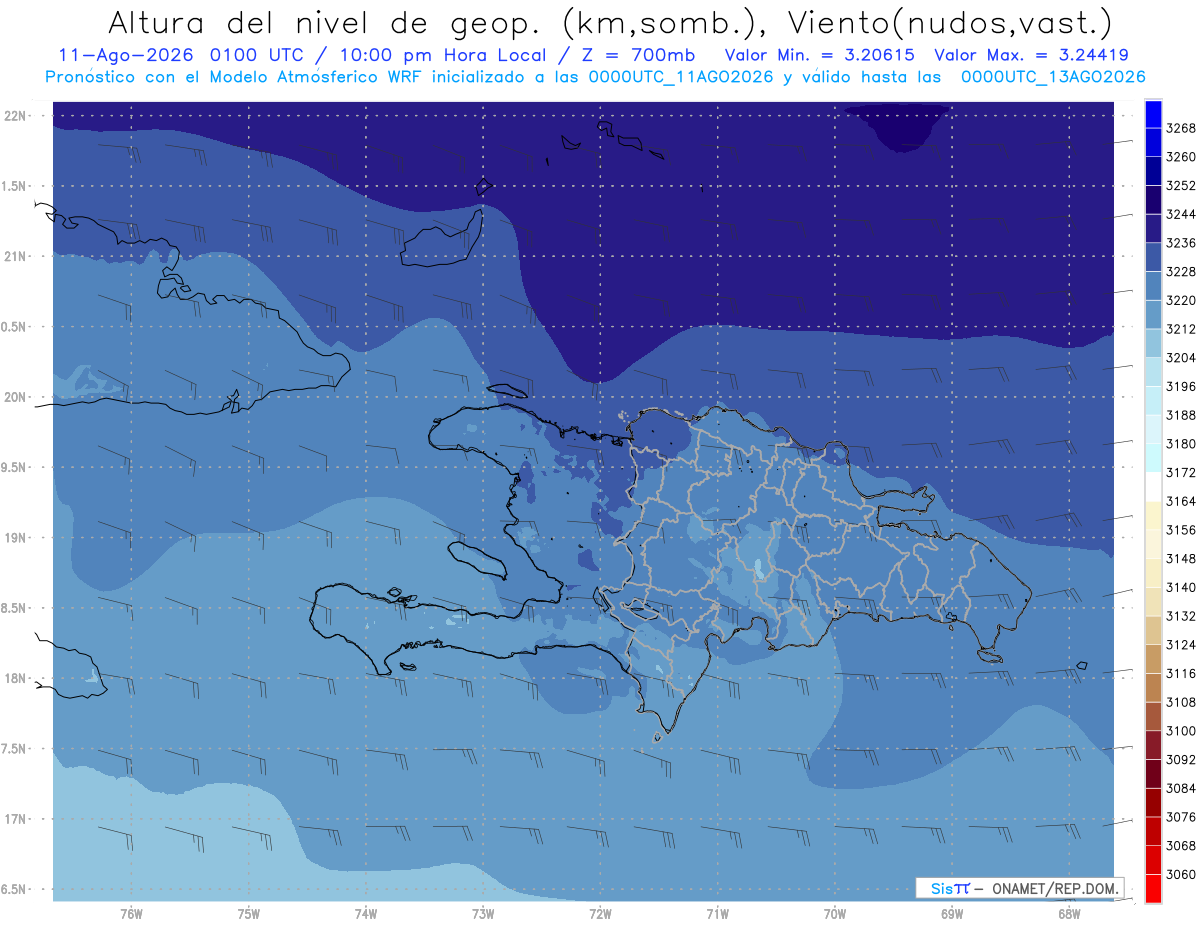The image size is (1200, 927).
Task: Click the 3100 colorbar value
Action: coord(1181,731)
